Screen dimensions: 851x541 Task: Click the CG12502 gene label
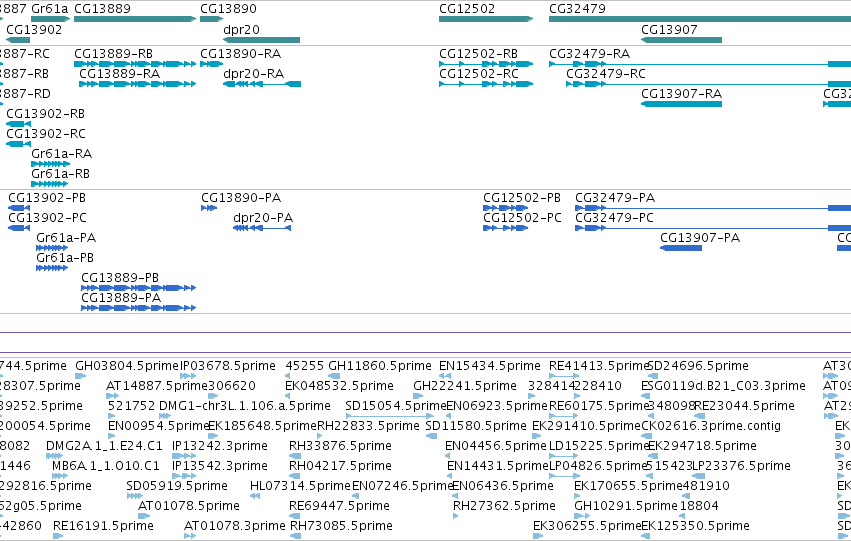pyautogui.click(x=467, y=9)
